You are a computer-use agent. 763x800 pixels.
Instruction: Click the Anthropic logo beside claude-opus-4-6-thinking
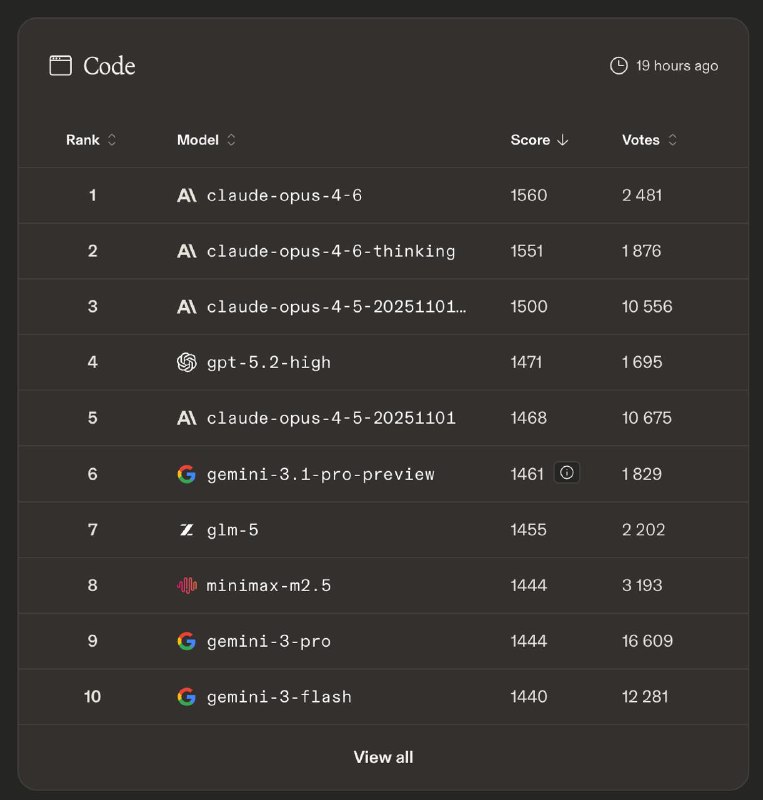pos(186,252)
